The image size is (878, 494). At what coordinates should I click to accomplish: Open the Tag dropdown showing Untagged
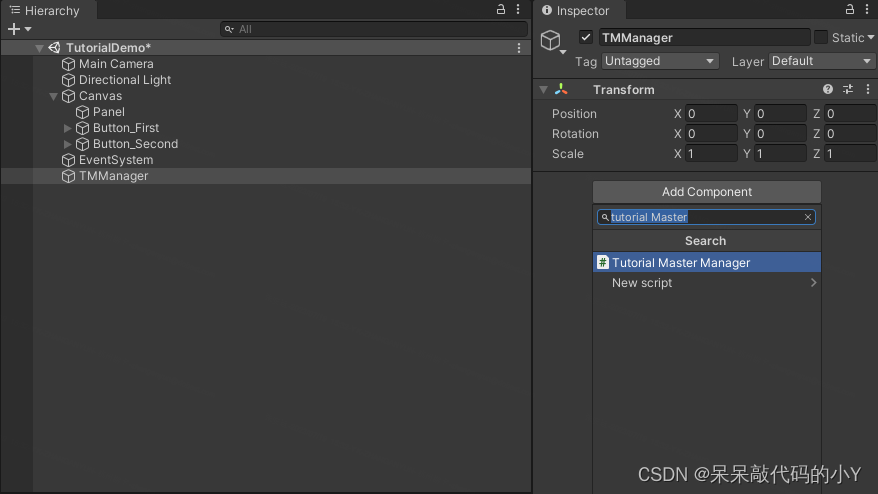(x=660, y=61)
